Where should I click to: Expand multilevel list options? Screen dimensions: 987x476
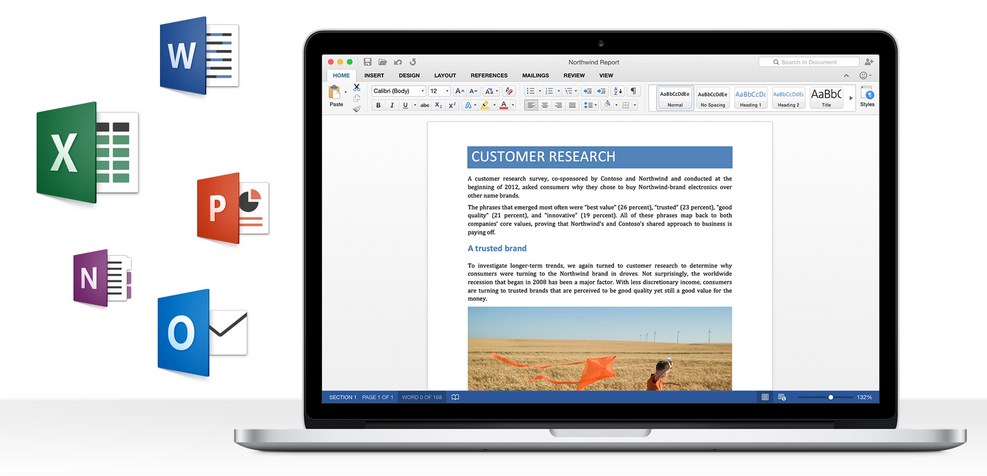click(x=576, y=91)
